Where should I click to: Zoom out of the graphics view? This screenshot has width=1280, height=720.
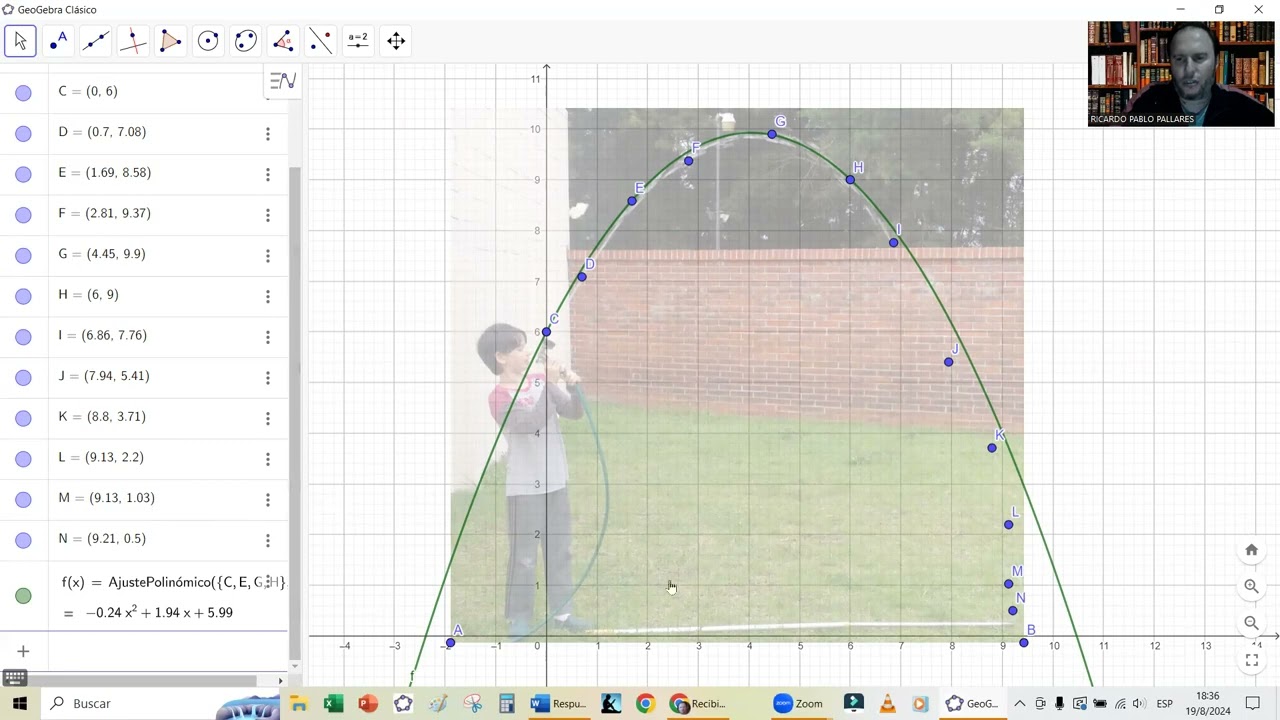(x=1251, y=623)
